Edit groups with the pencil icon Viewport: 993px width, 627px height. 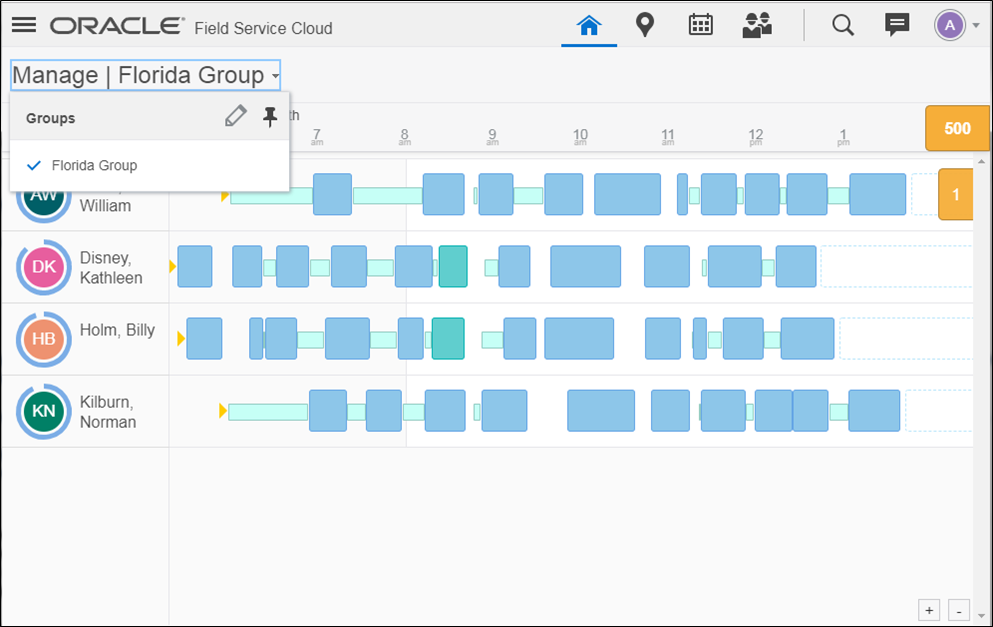(235, 117)
